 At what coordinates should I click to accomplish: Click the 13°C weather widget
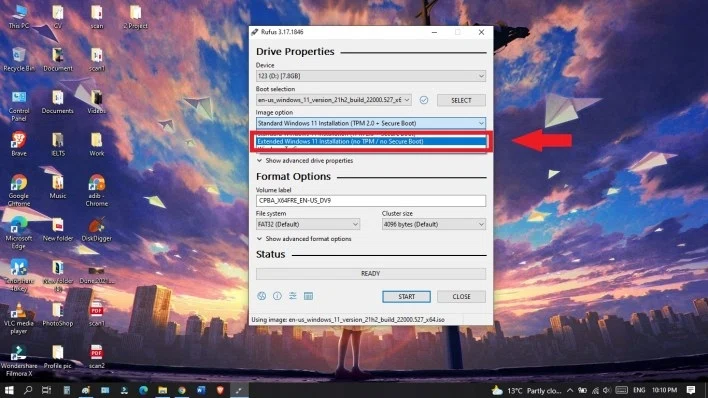[526, 390]
